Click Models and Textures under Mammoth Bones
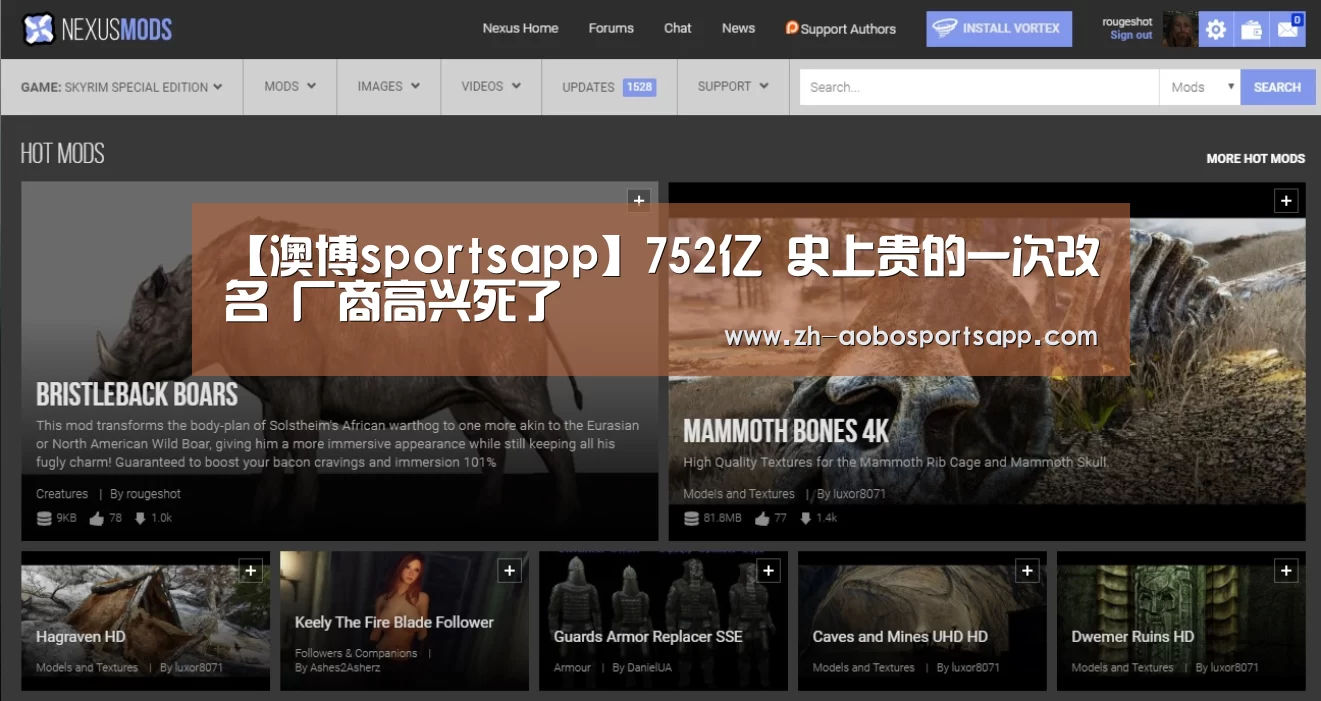The width and height of the screenshot is (1321, 701). pyautogui.click(x=739, y=494)
